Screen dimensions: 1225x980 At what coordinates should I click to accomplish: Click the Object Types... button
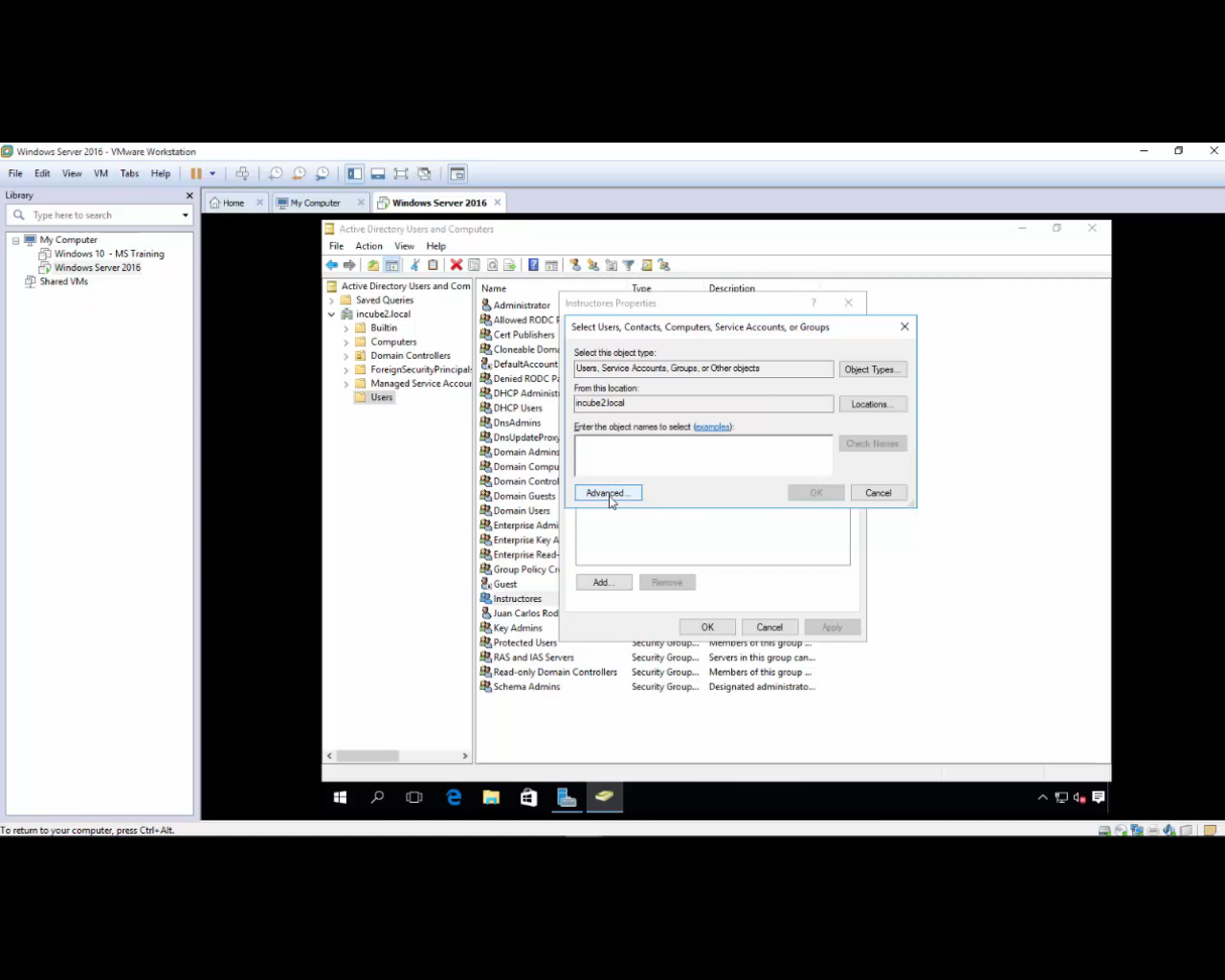873,369
